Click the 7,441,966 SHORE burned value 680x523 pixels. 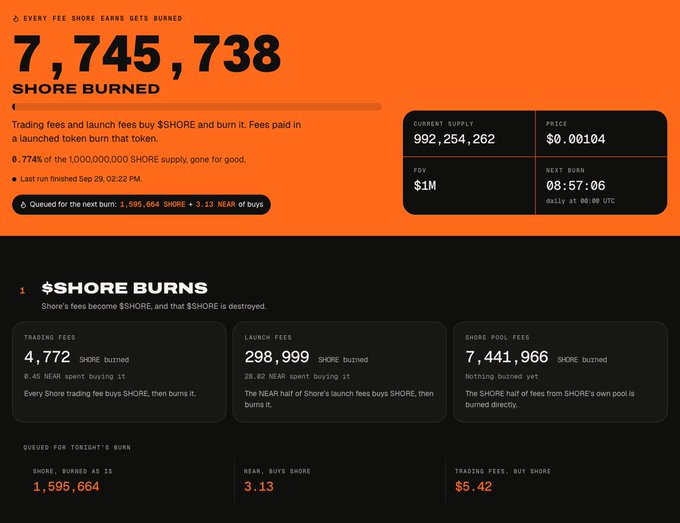pos(507,357)
